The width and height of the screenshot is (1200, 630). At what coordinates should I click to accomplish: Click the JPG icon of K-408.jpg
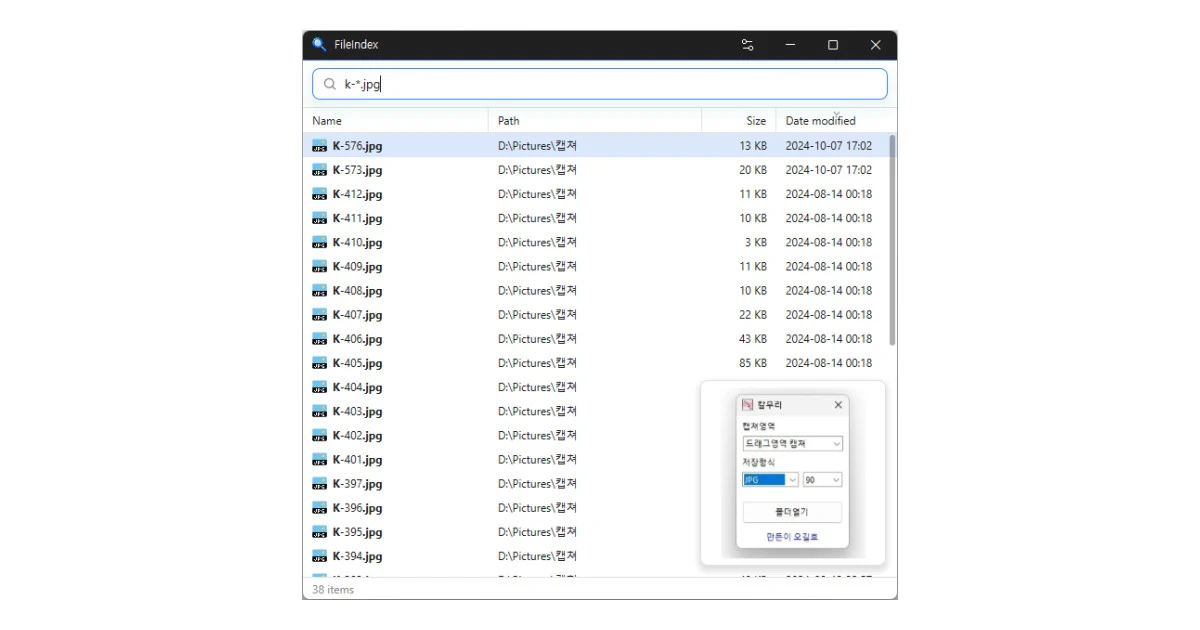320,291
